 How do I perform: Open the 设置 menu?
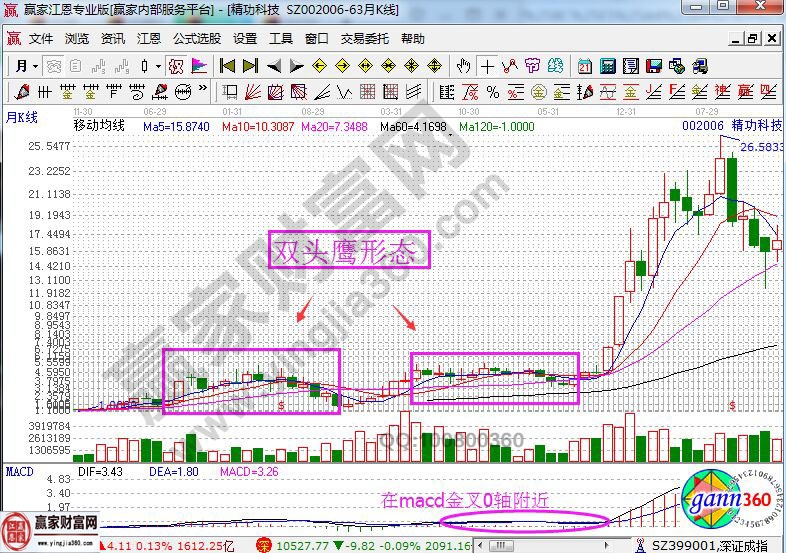click(x=245, y=39)
